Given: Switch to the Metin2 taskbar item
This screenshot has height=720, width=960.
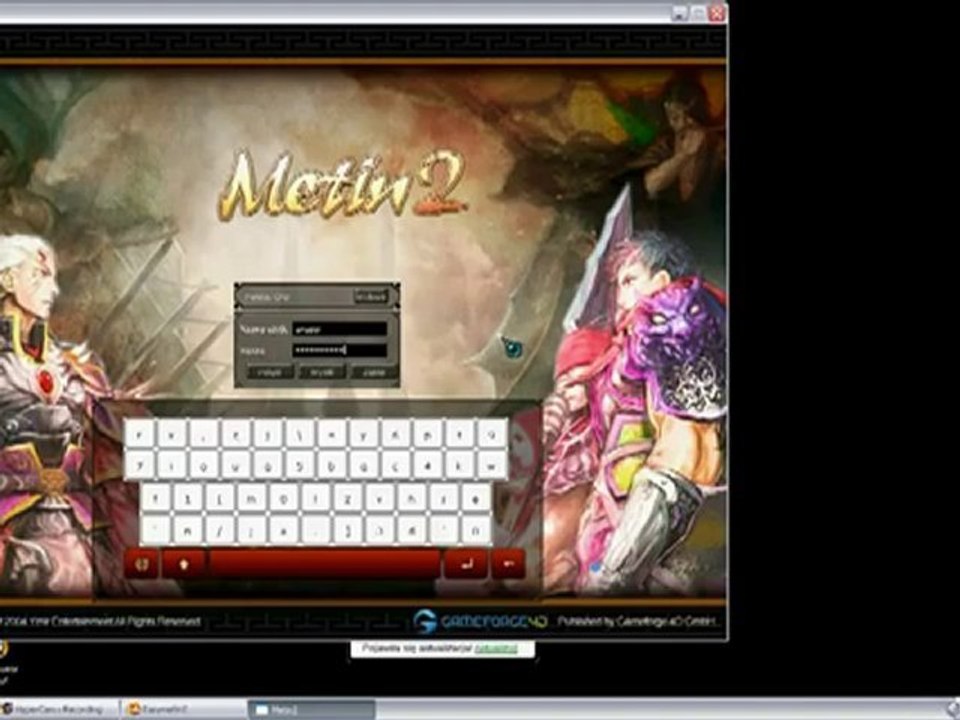Looking at the screenshot, I should [311, 710].
